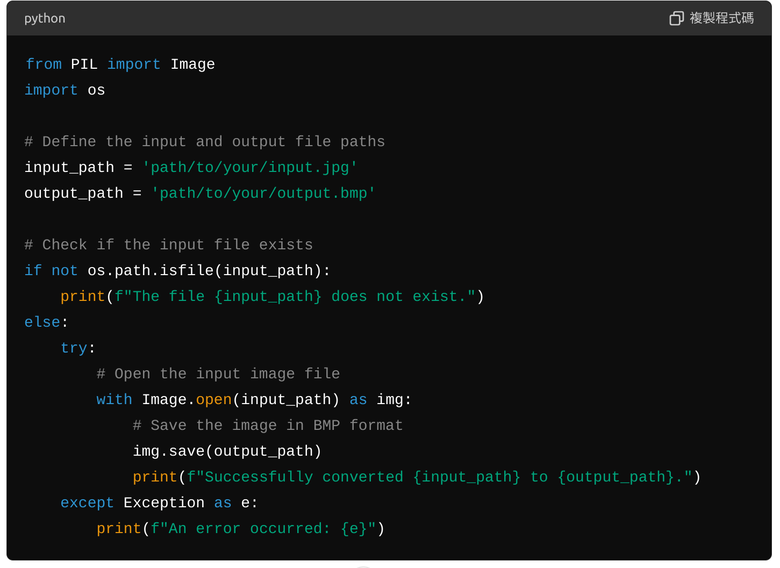Click the 'except Exception as e' line
The width and height of the screenshot is (780, 568).
click(x=159, y=503)
